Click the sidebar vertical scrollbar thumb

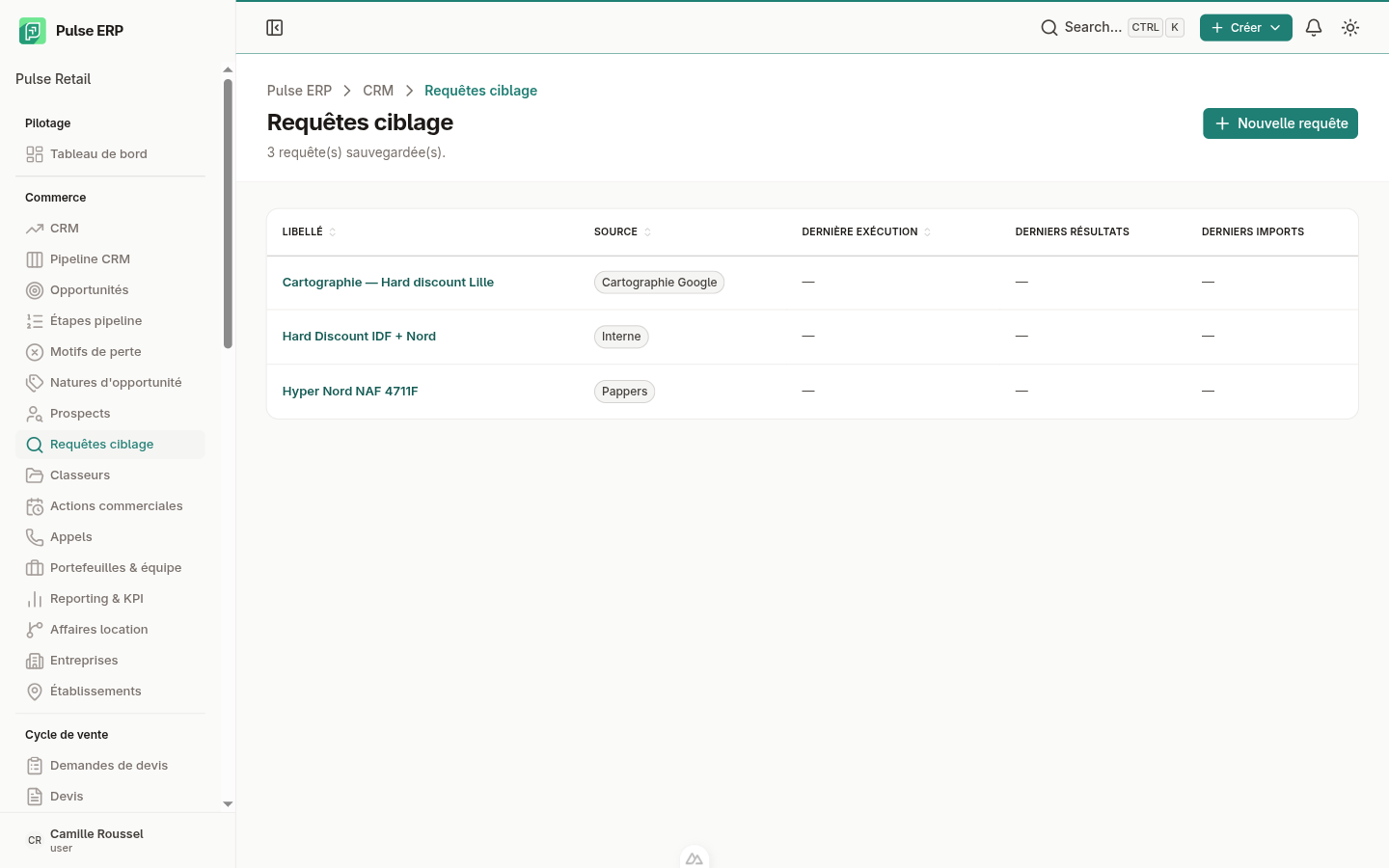[x=228, y=213]
